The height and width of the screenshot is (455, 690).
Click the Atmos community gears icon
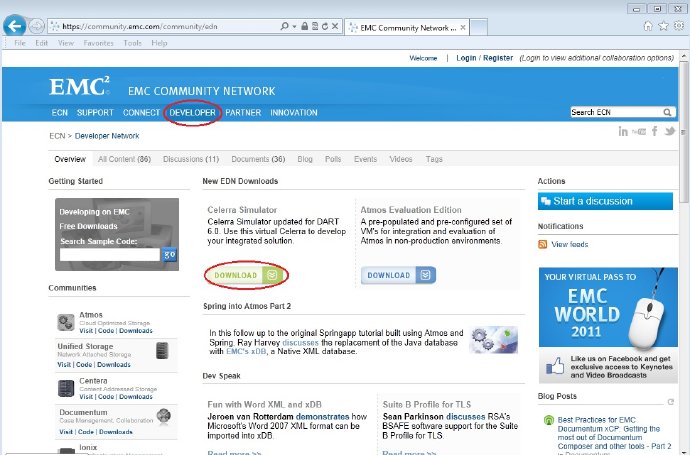66,322
